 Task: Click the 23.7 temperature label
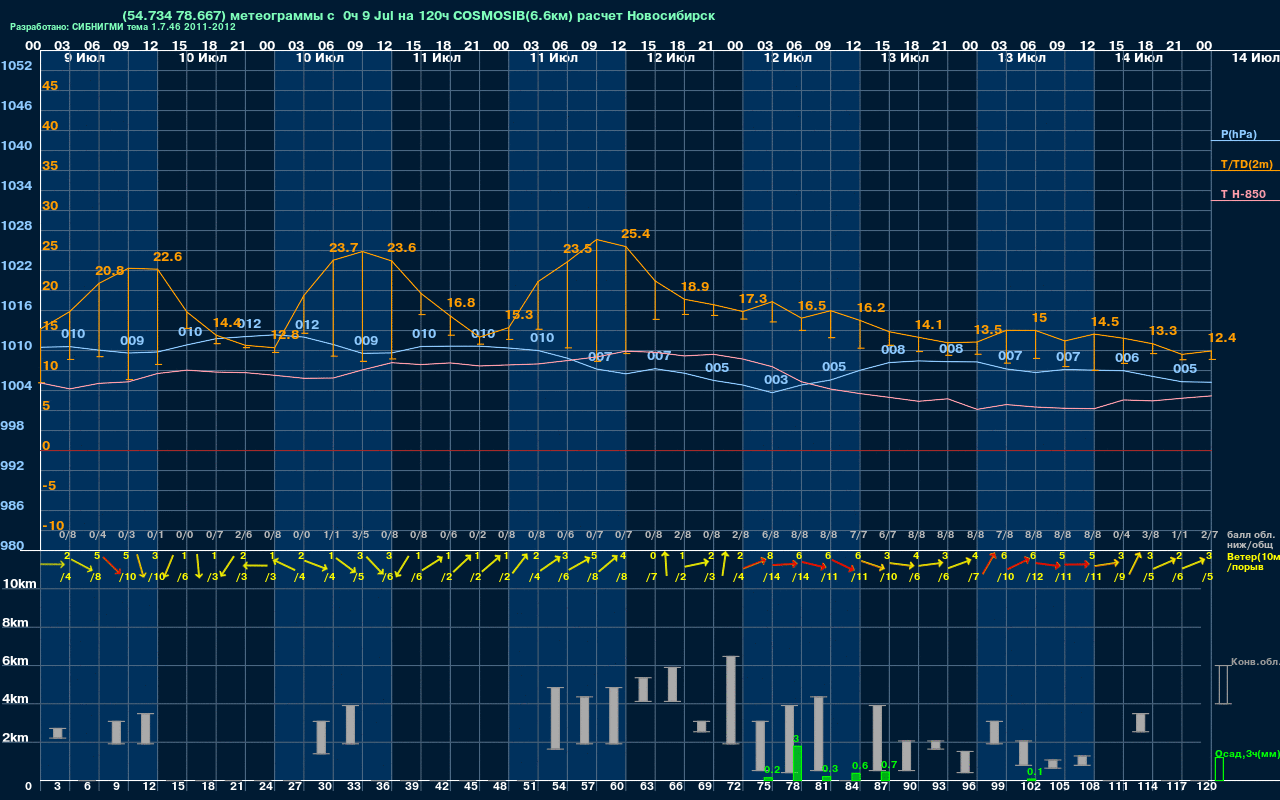344,248
